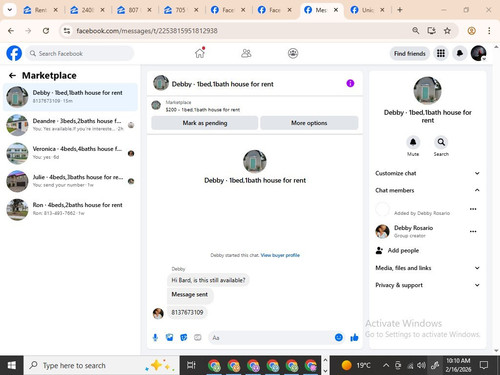Screen dimensions: 500x375
Task: Open Chrome zoom magnifier icon
Action: (415, 31)
